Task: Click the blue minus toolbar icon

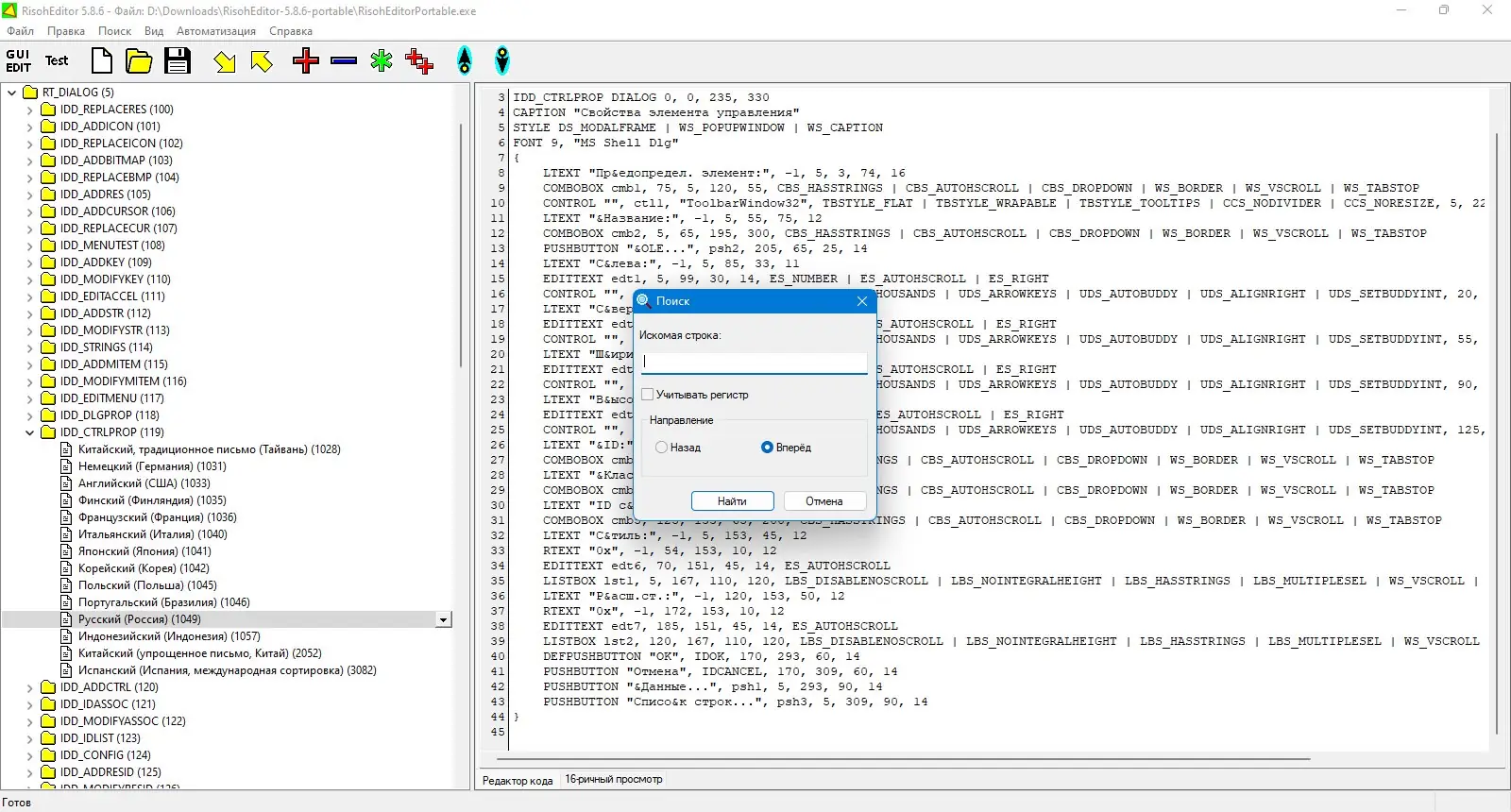Action: 344,61
